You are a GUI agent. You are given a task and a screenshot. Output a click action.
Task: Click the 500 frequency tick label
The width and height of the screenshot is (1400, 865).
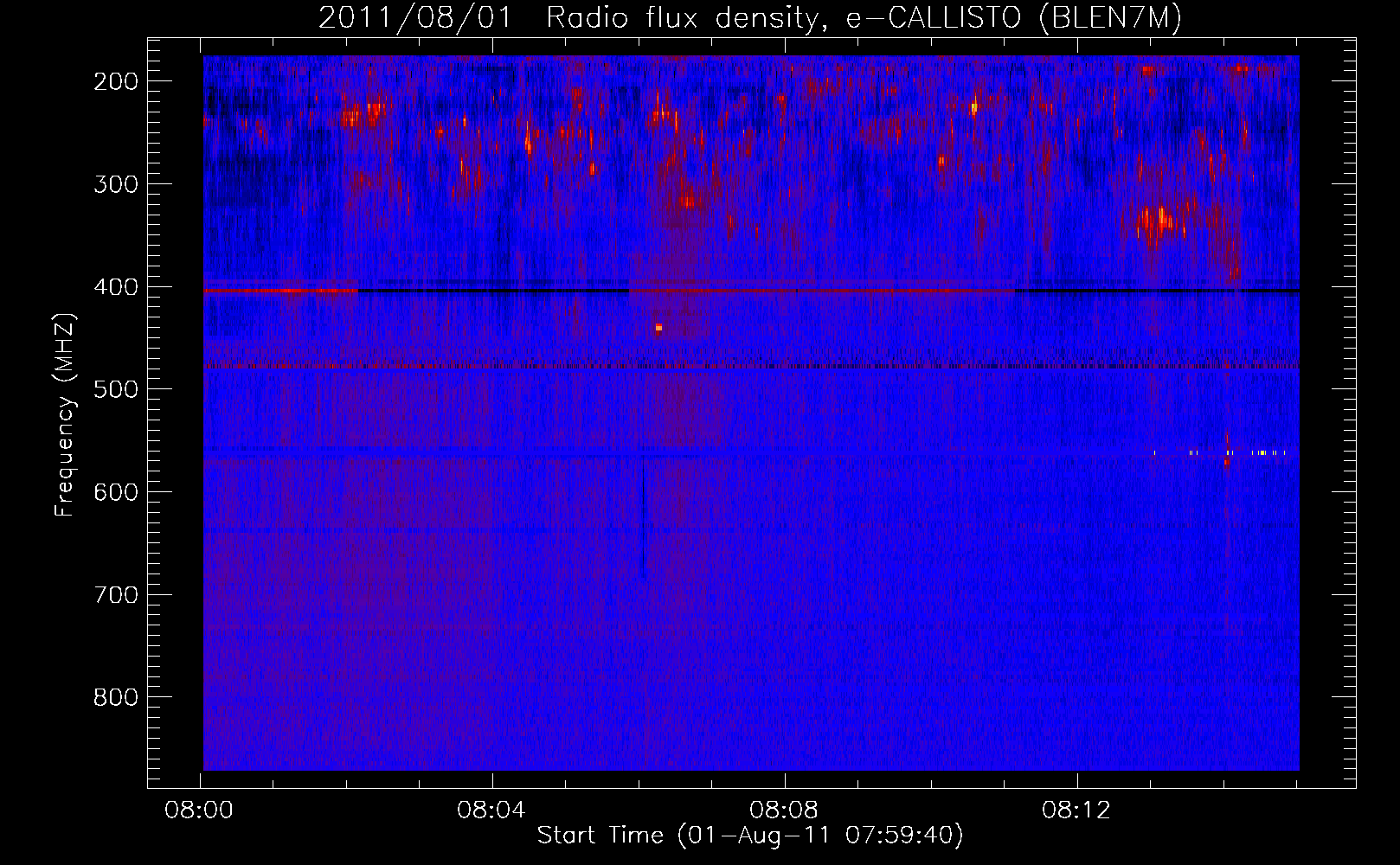(116, 389)
